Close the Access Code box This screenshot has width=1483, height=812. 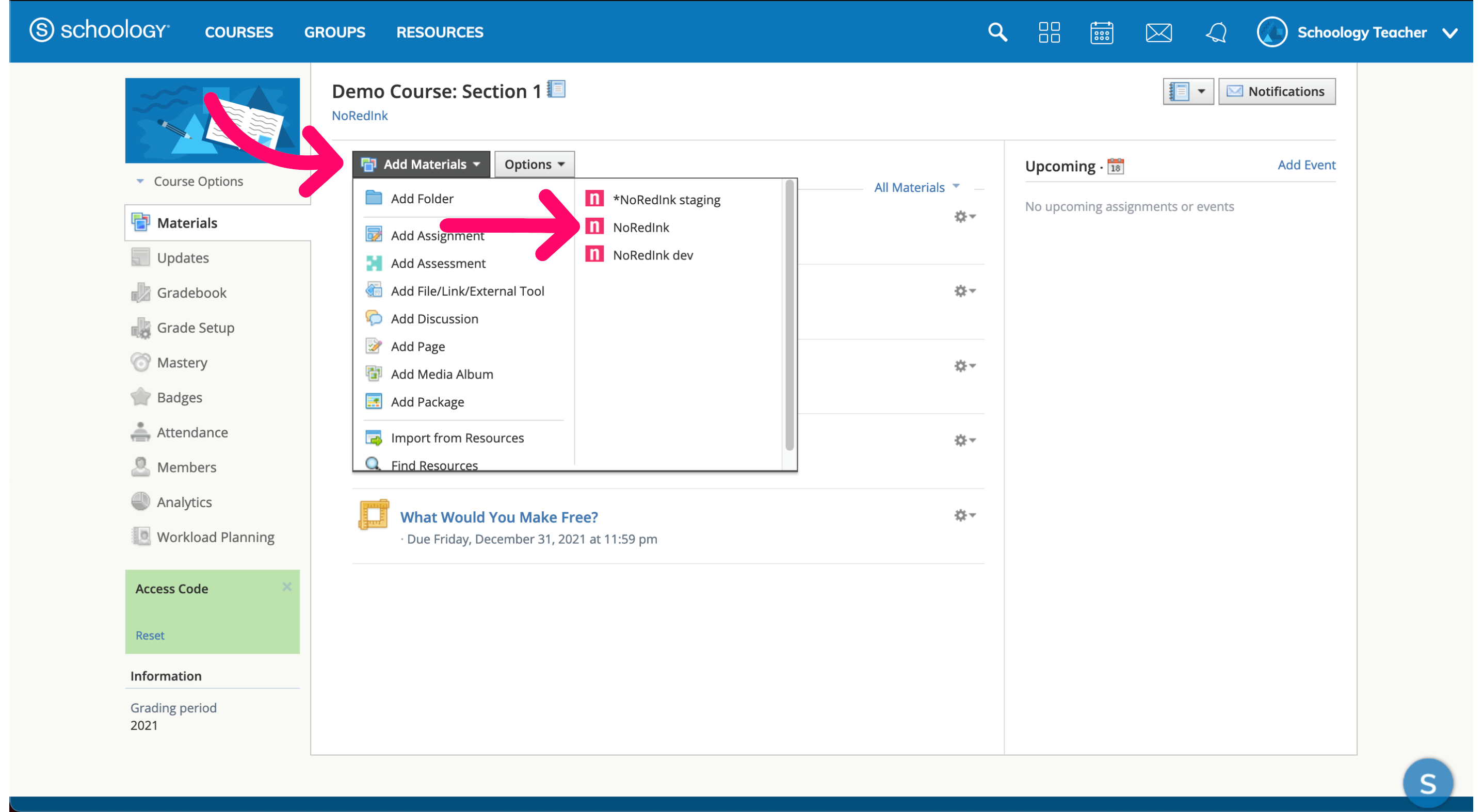pos(287,586)
